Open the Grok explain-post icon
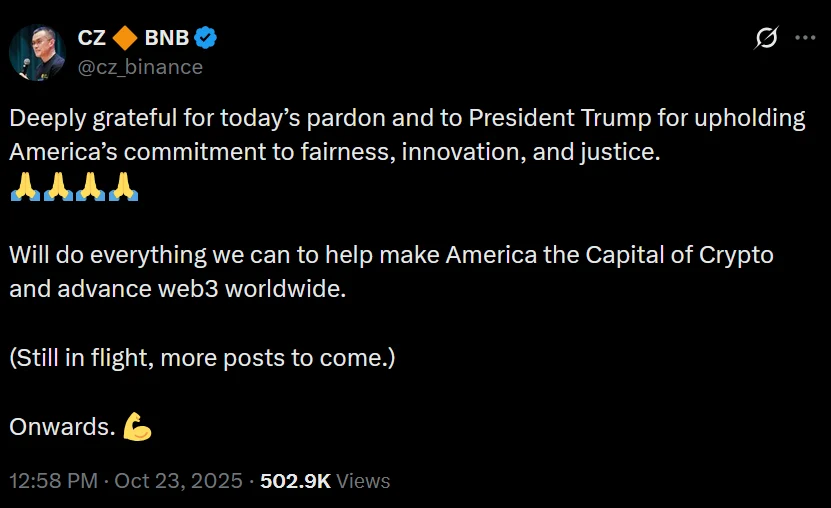831x508 pixels. (767, 38)
